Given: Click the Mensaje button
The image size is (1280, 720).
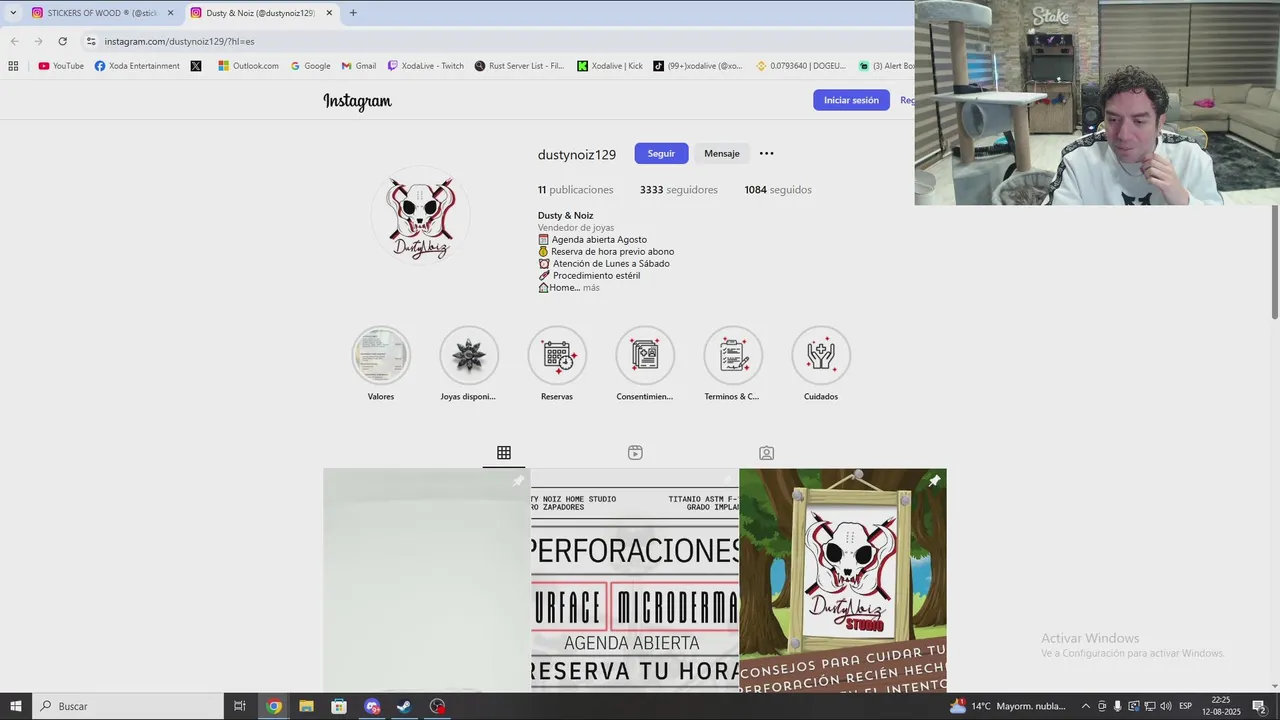Looking at the screenshot, I should tap(722, 153).
